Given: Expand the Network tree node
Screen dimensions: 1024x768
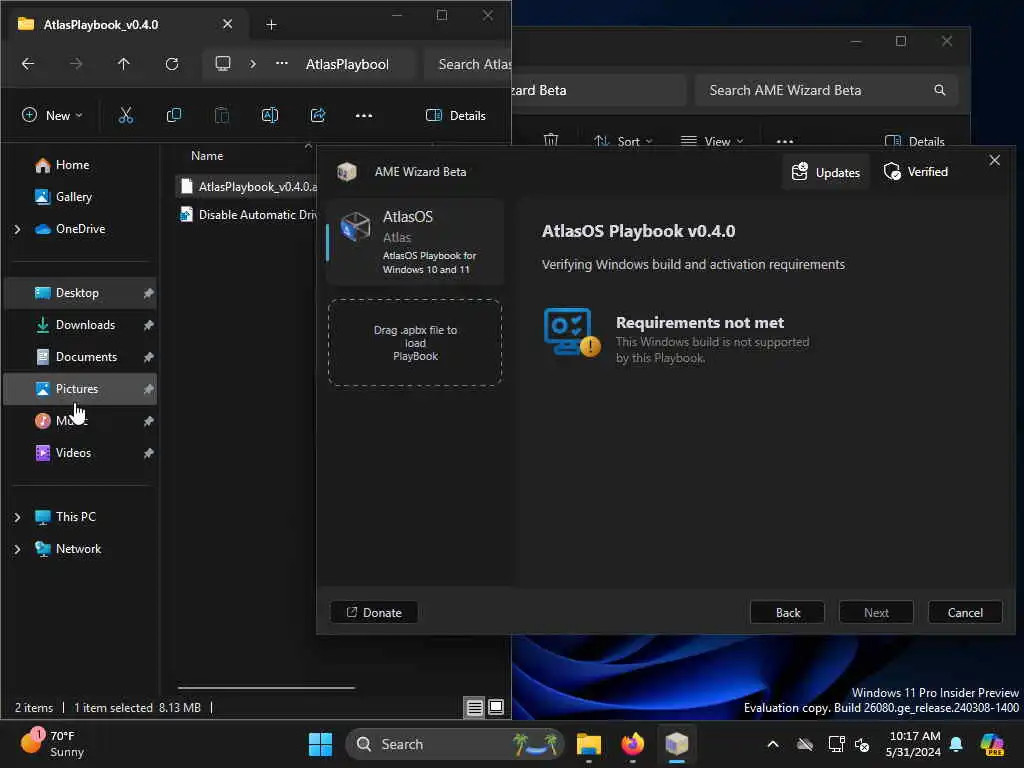Looking at the screenshot, I should click(x=18, y=549).
